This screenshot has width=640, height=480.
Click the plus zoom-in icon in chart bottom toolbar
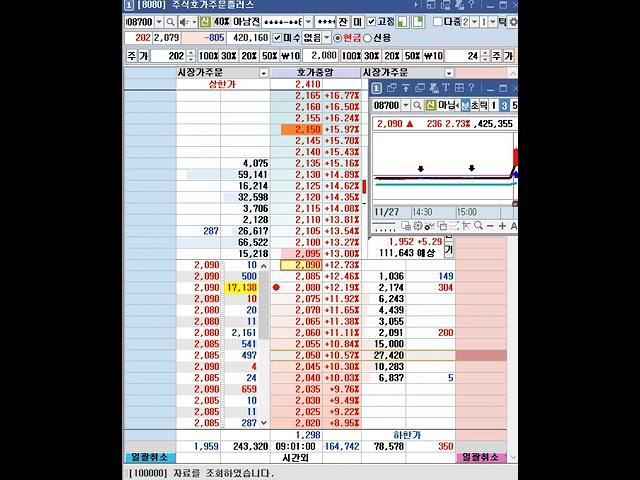pos(502,226)
